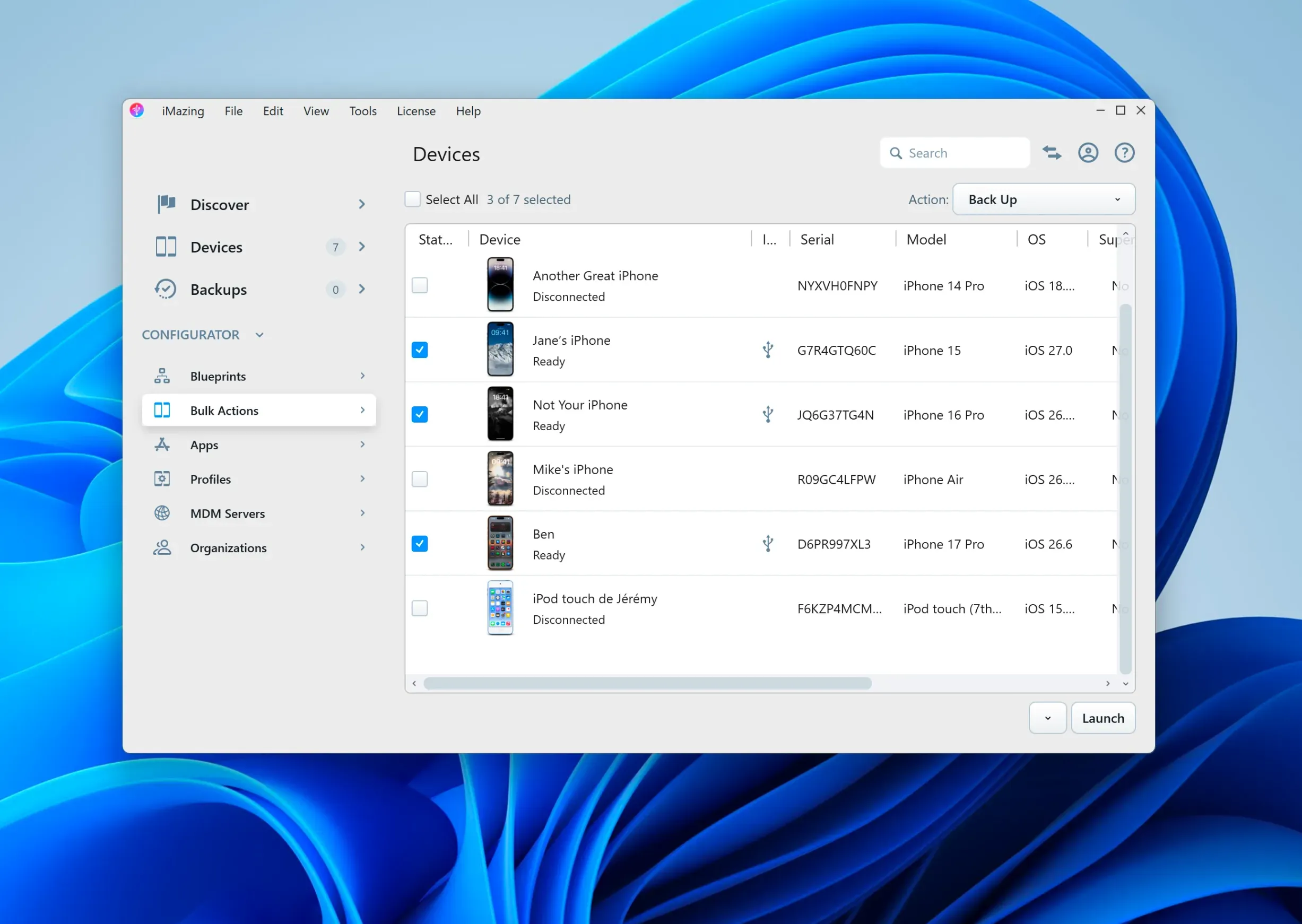Expand the MDM Servers chevron
This screenshot has width=1302, height=924.
(x=362, y=512)
